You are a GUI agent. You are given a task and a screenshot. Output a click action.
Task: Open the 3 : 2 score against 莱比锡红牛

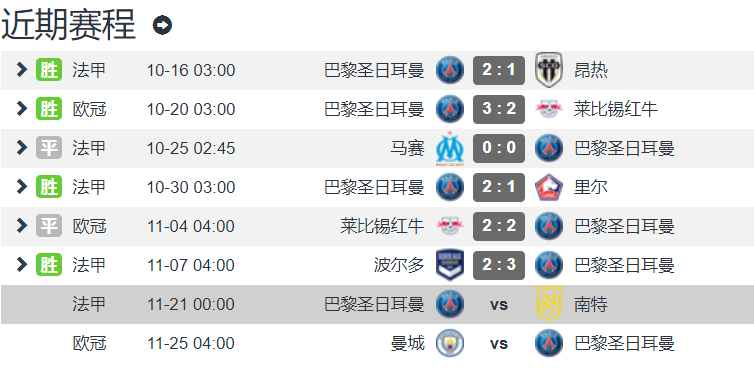pyautogui.click(x=499, y=109)
